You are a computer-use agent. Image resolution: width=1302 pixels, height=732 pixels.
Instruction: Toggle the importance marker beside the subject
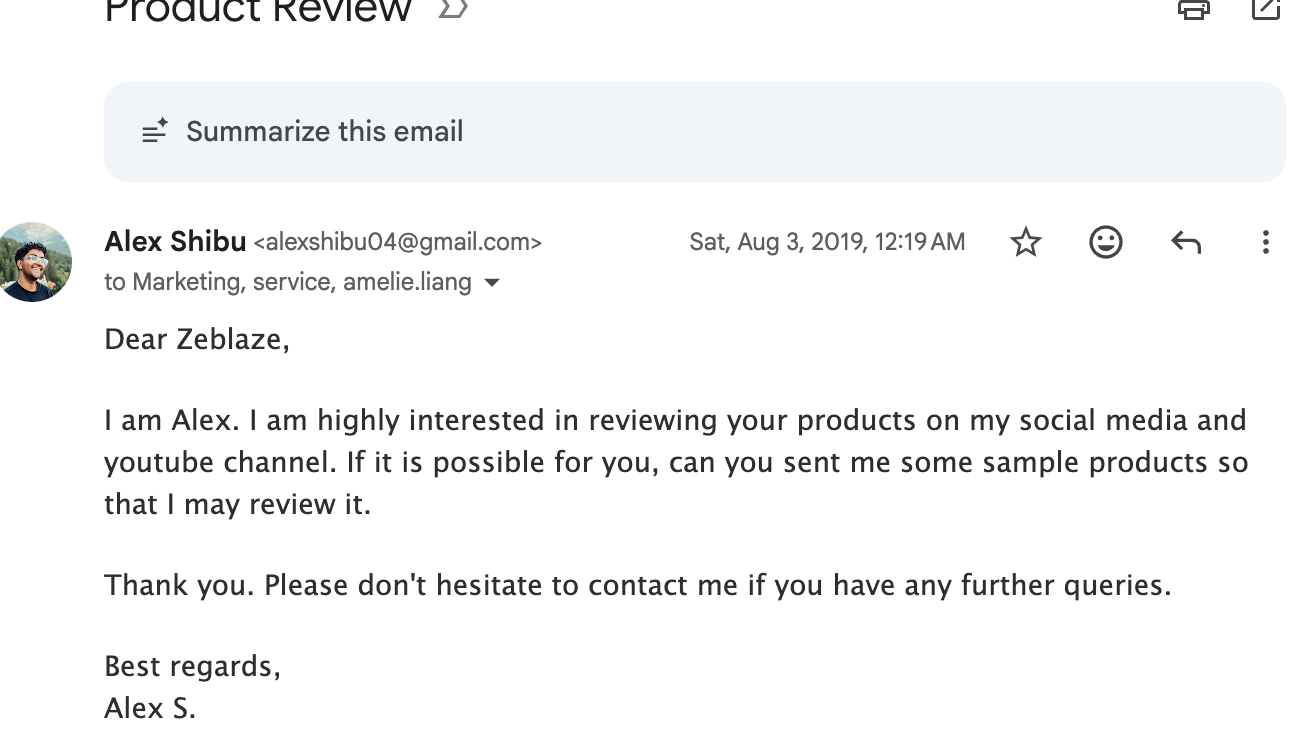(453, 9)
